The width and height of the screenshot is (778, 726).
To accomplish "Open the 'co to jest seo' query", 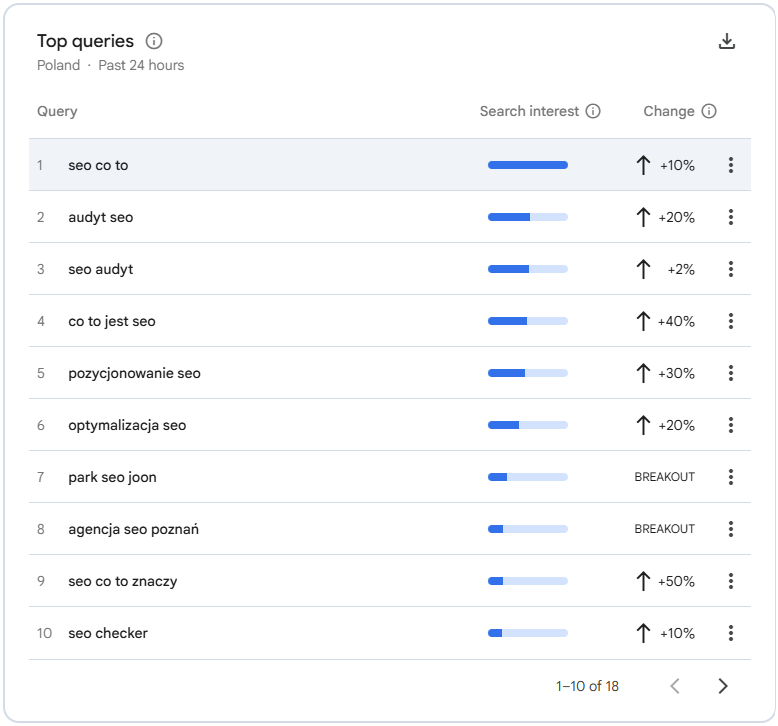I will coord(112,321).
